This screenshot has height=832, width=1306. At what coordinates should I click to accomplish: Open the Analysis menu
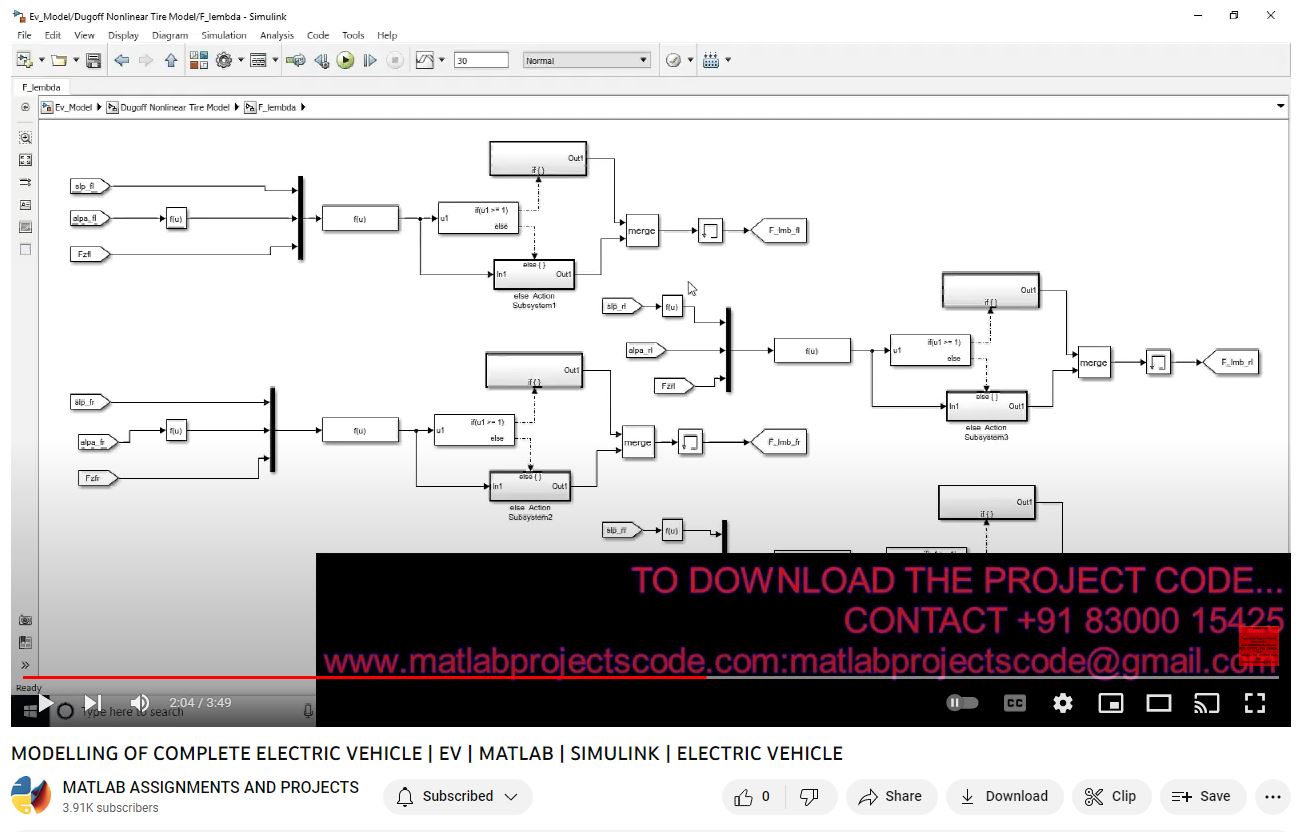(277, 35)
